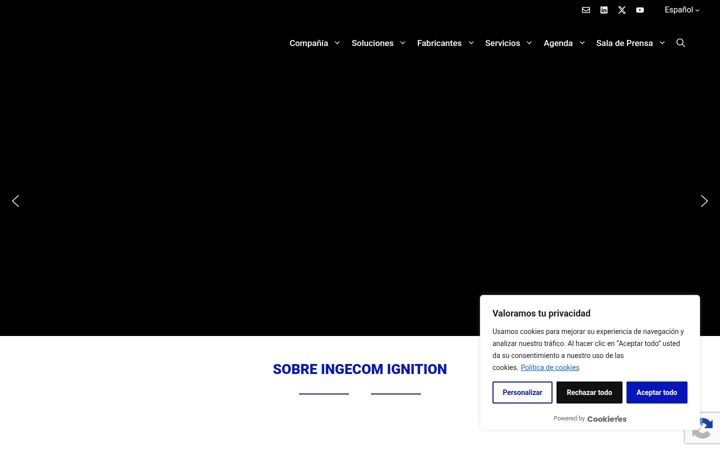The image size is (720, 450).
Task: Expand the chevron next to Compañía
Action: 337,43
